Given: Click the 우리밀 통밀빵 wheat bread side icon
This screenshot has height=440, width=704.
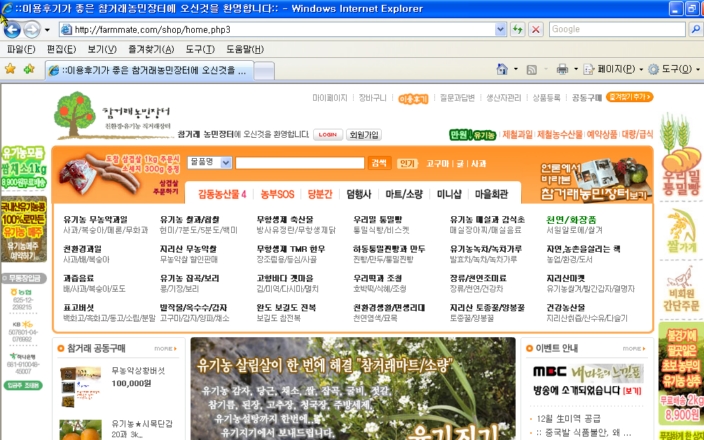Looking at the screenshot, I should pyautogui.click(x=681, y=155).
